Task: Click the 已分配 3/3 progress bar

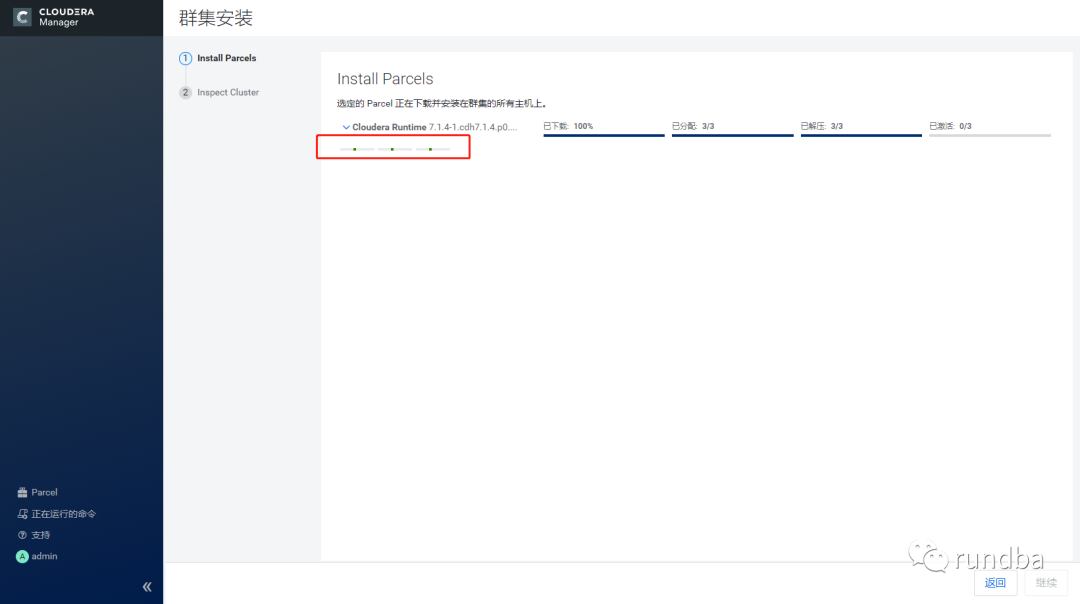Action: 732,135
